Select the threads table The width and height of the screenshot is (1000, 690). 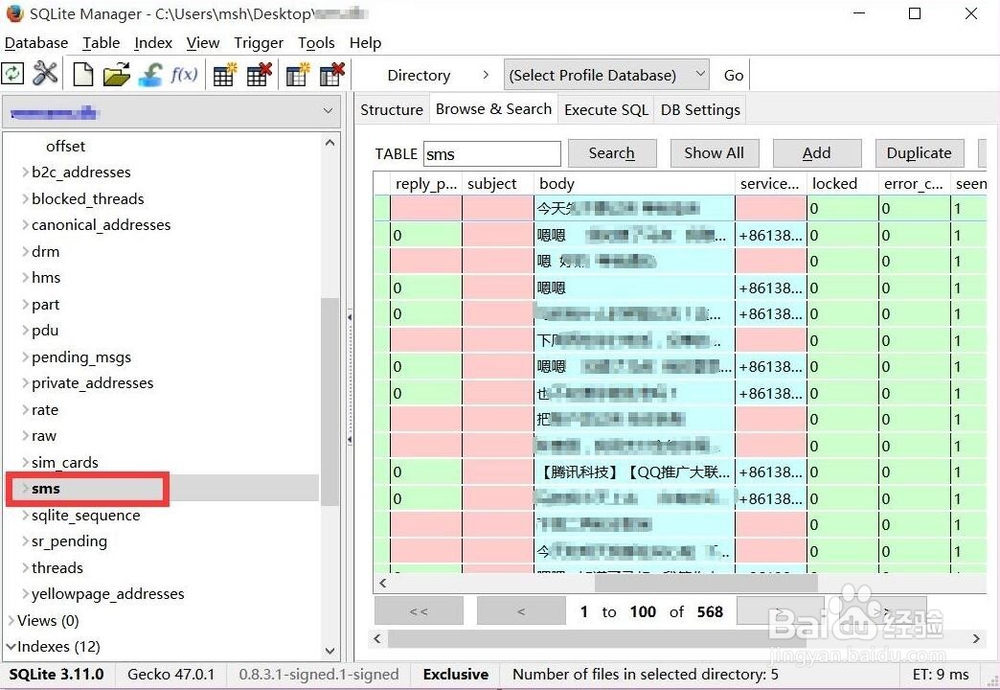point(57,568)
